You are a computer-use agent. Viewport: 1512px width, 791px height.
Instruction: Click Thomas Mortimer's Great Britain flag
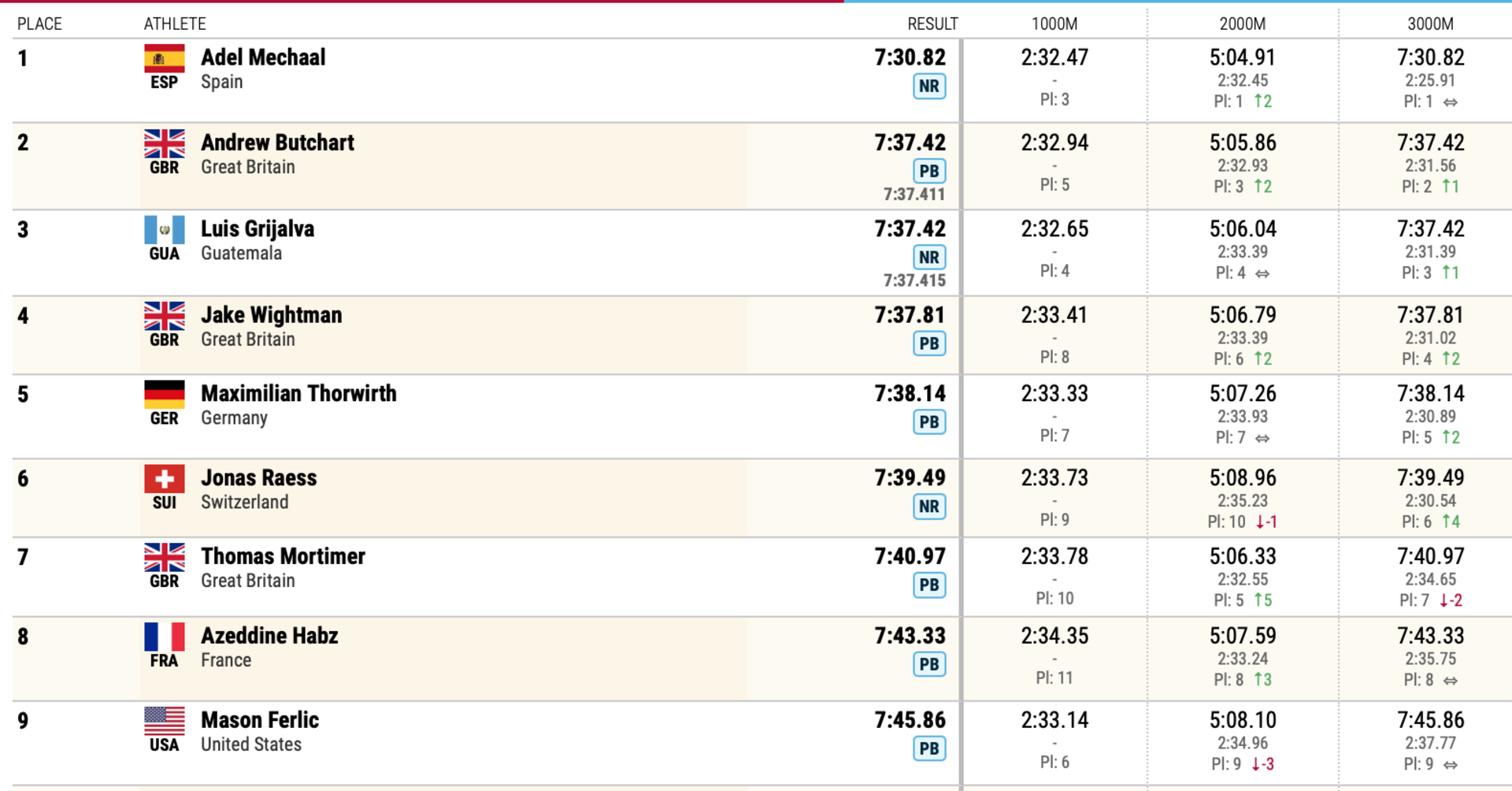click(165, 557)
